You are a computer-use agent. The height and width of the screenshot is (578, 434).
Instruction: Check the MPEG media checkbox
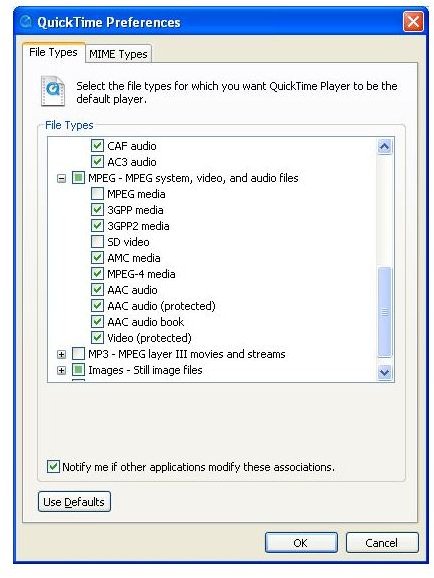pyautogui.click(x=97, y=194)
